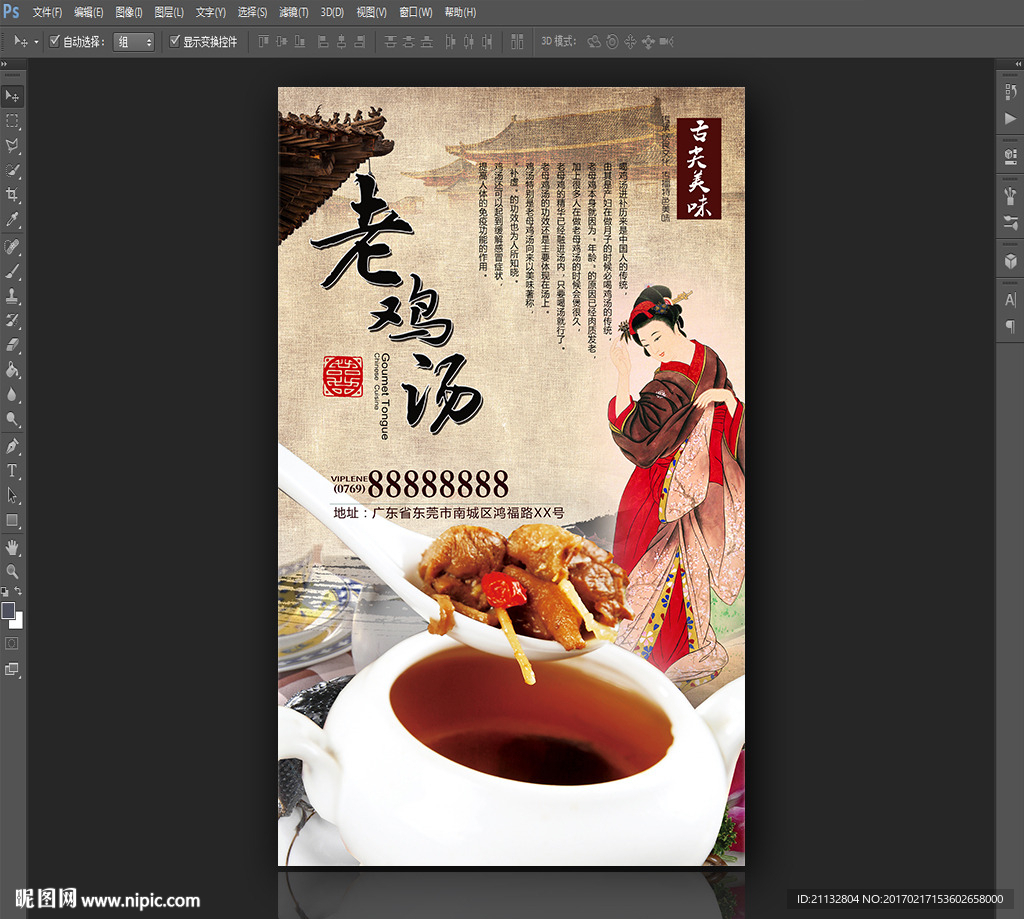Open the 文件(F) menu
The image size is (1024, 919).
[47, 12]
